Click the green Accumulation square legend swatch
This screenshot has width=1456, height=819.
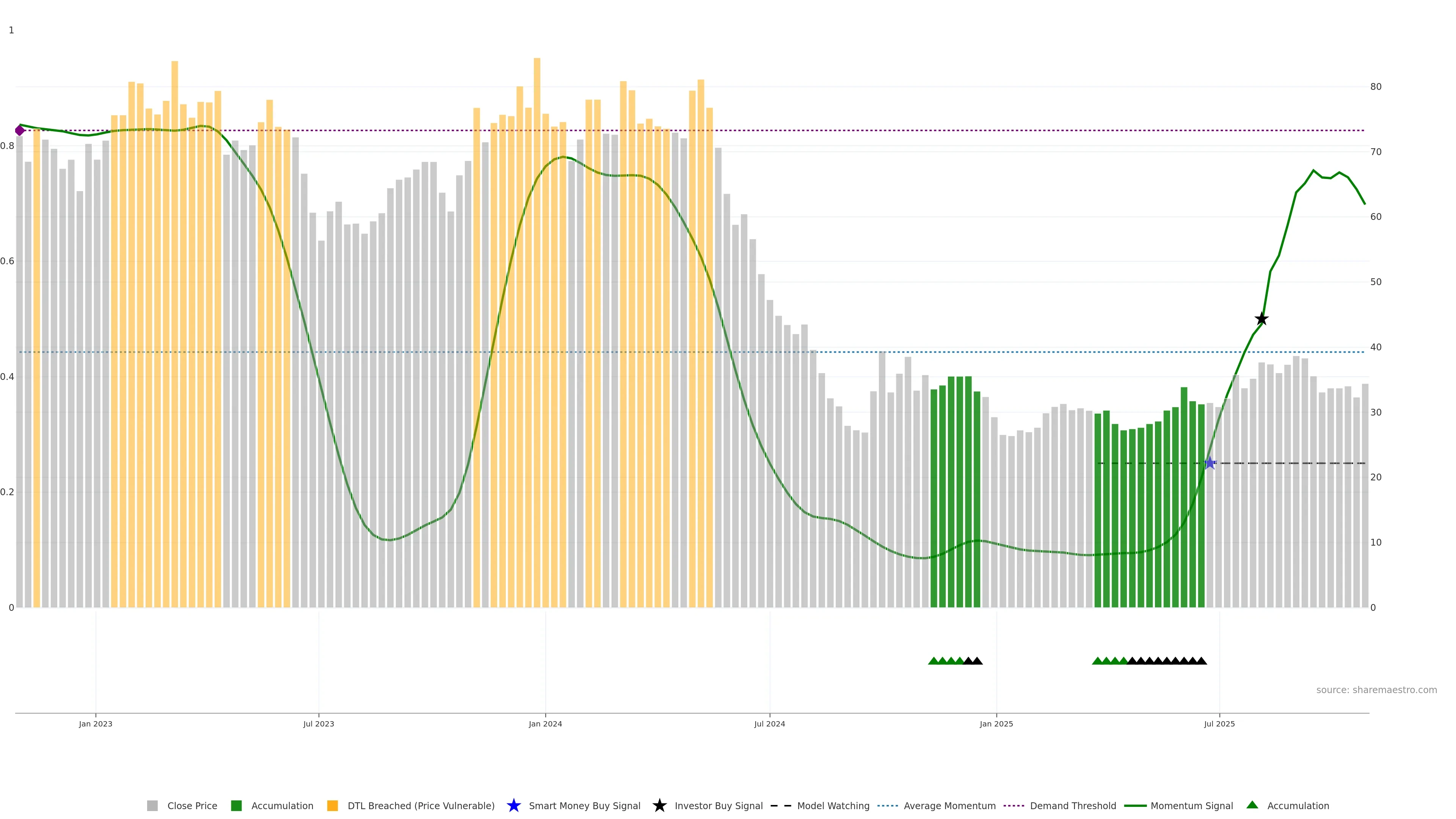click(x=236, y=805)
